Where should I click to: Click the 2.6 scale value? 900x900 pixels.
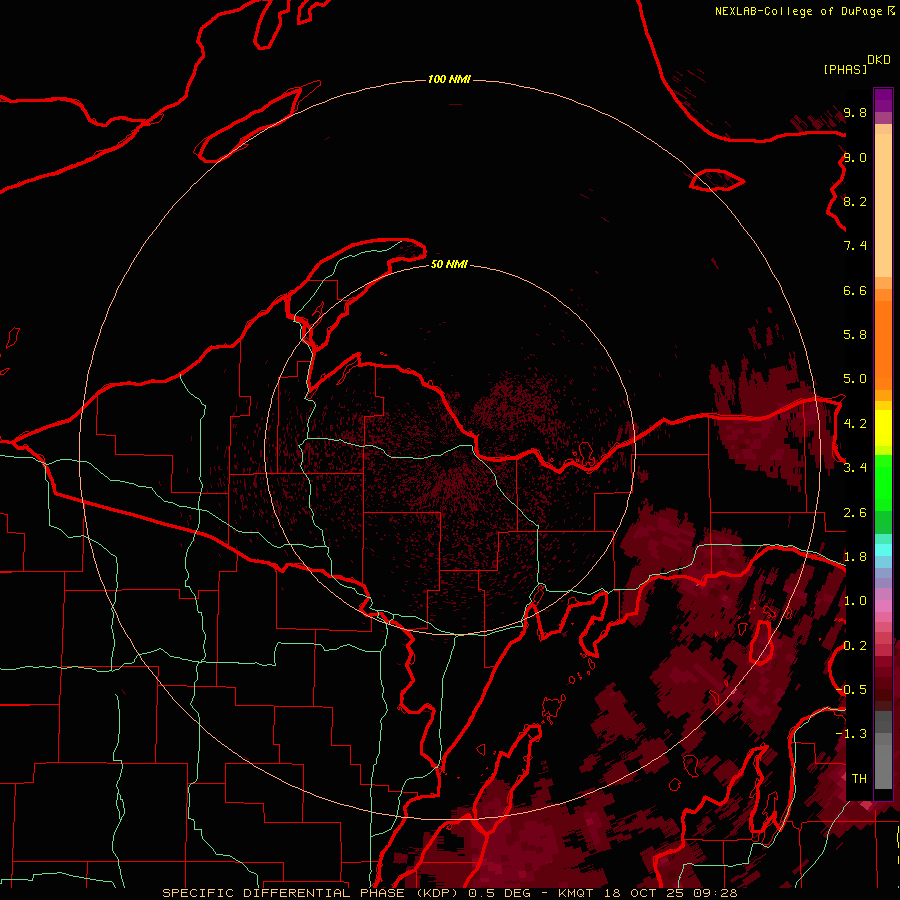(855, 513)
